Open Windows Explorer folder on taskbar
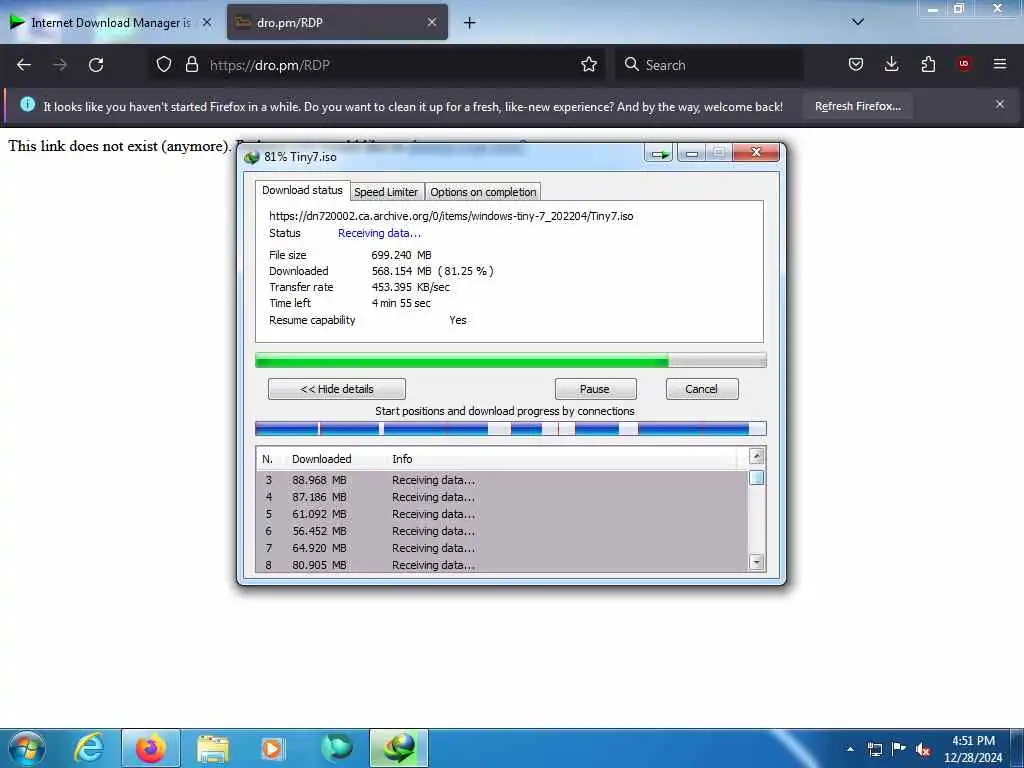1024x768 pixels. point(213,748)
